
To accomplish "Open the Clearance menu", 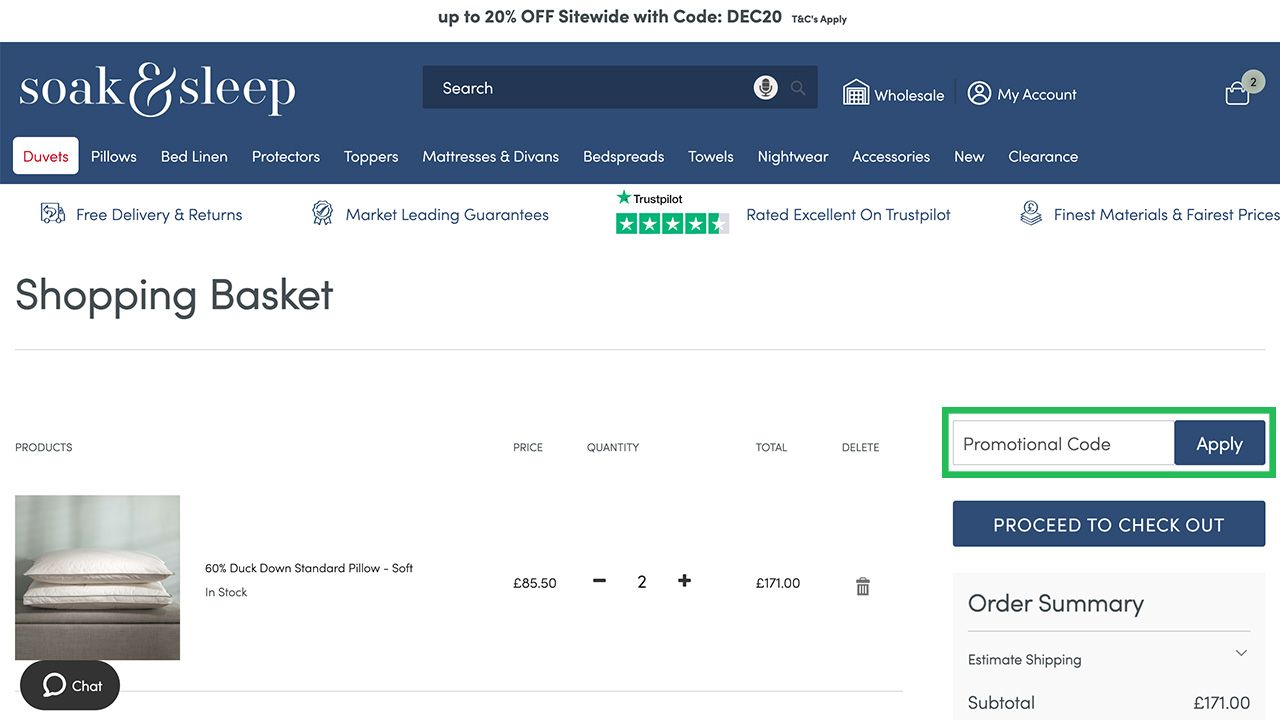I will click(x=1043, y=156).
